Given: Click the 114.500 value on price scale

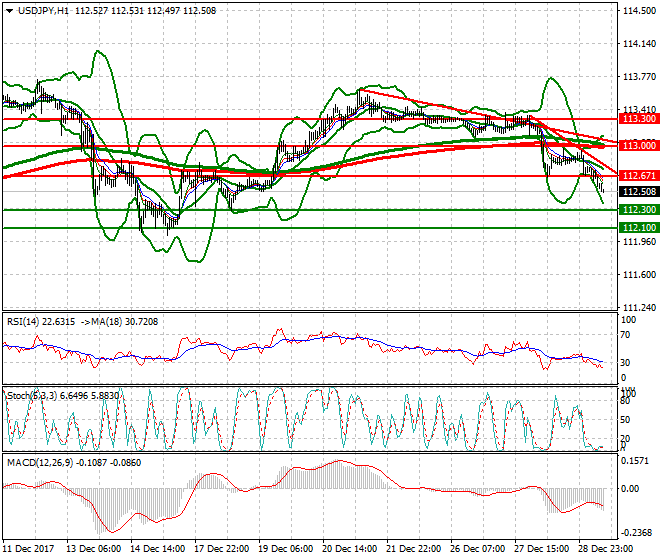Looking at the screenshot, I should pyautogui.click(x=637, y=11).
